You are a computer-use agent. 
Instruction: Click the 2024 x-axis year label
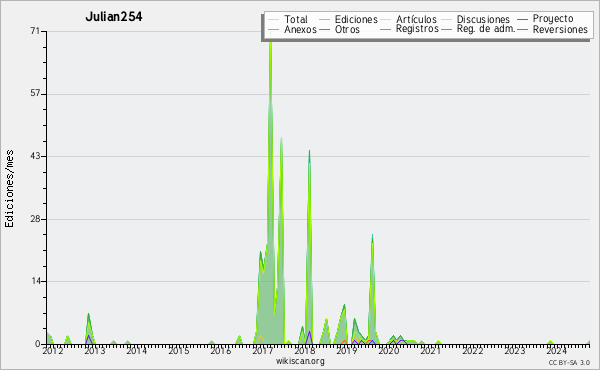tap(557, 350)
